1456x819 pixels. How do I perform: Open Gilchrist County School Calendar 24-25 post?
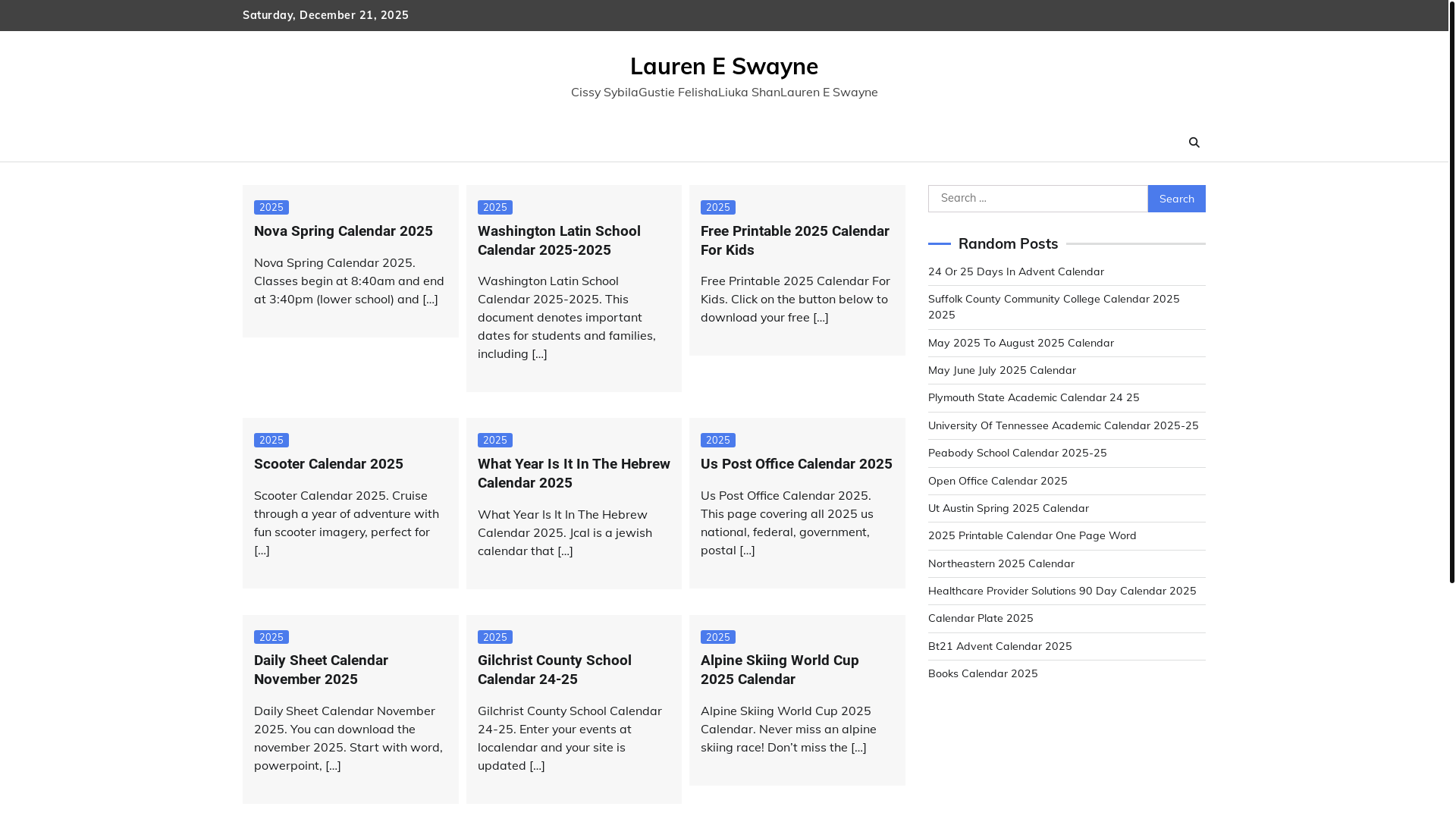pyautogui.click(x=554, y=670)
